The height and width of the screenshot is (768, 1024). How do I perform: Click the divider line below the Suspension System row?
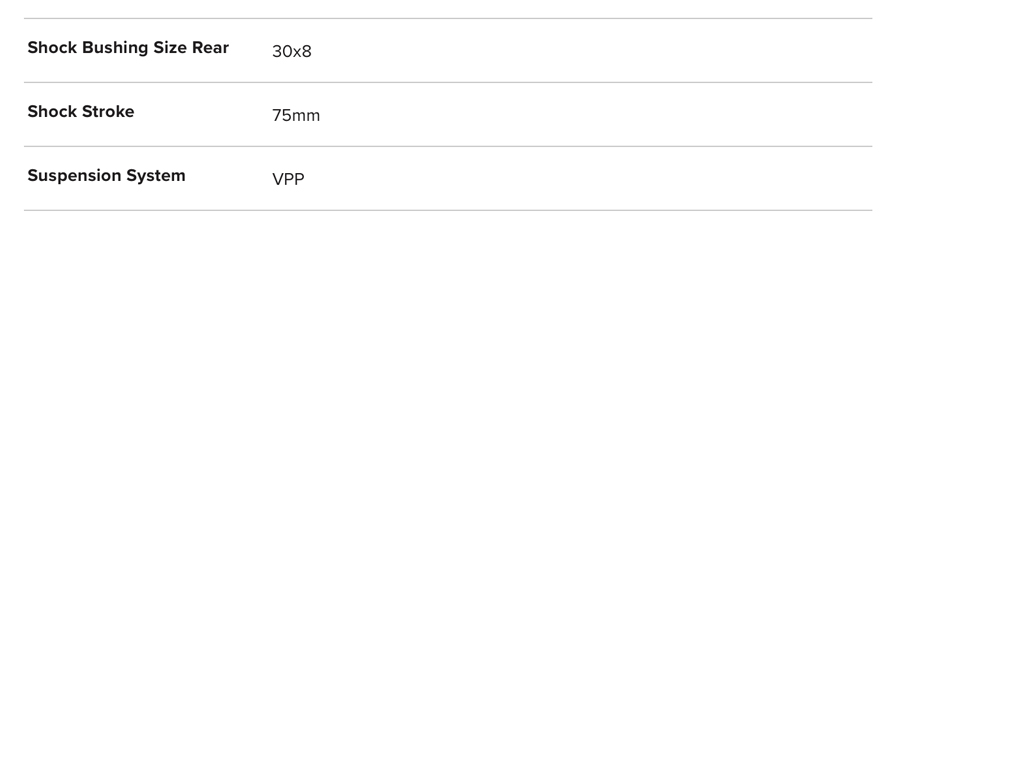(x=448, y=210)
